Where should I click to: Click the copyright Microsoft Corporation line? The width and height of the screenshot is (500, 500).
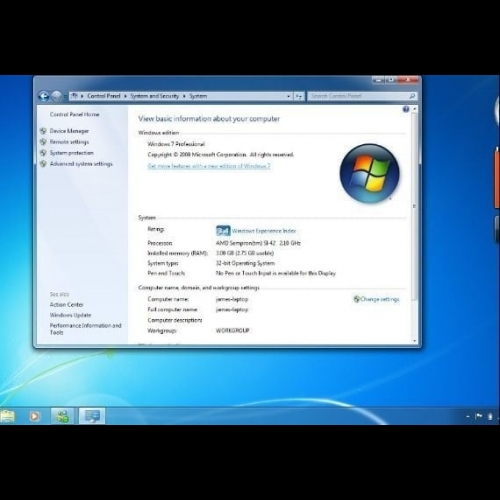[221, 155]
